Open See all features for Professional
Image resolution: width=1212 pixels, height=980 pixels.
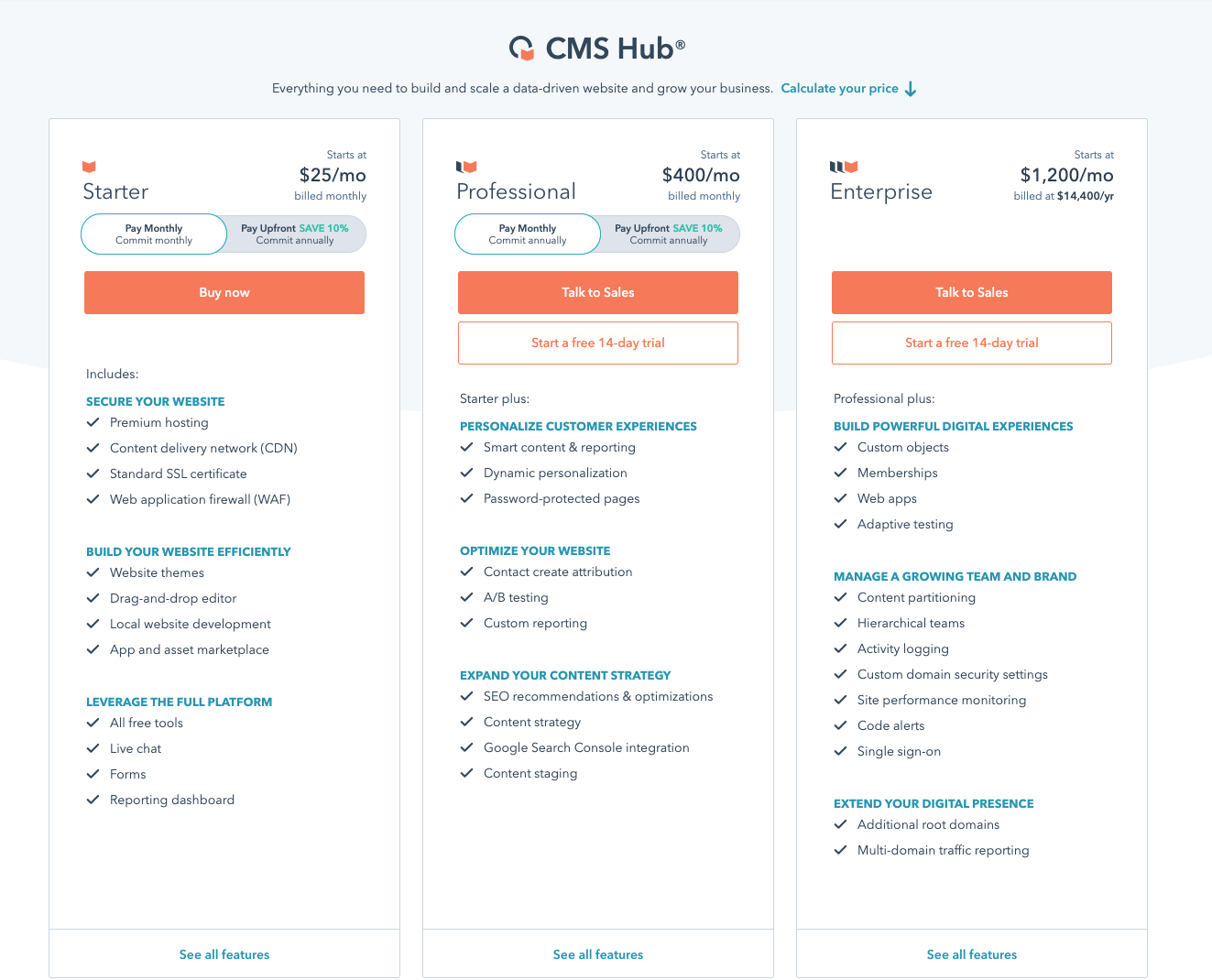pos(598,954)
